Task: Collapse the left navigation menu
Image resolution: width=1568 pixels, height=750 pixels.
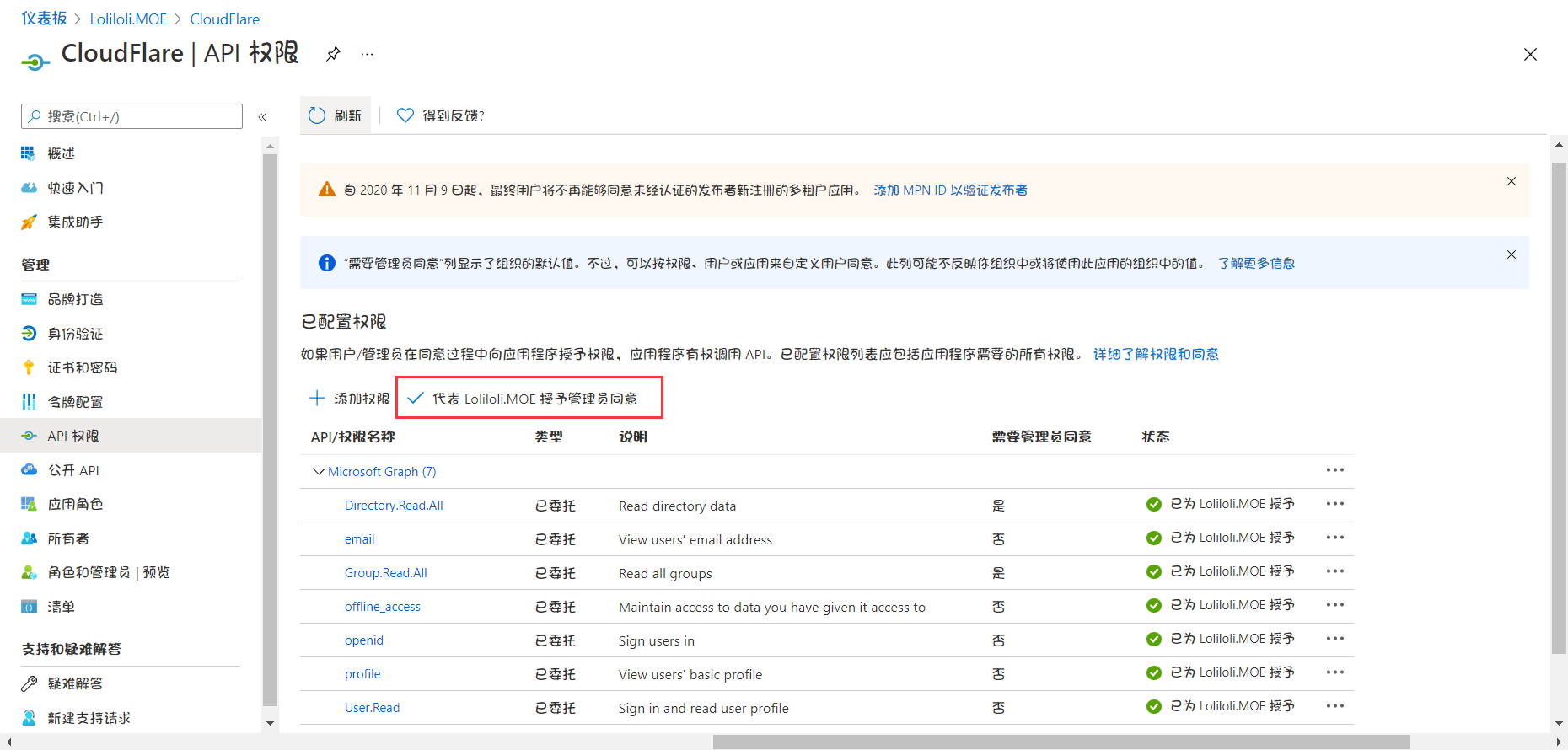Action: pyautogui.click(x=262, y=117)
